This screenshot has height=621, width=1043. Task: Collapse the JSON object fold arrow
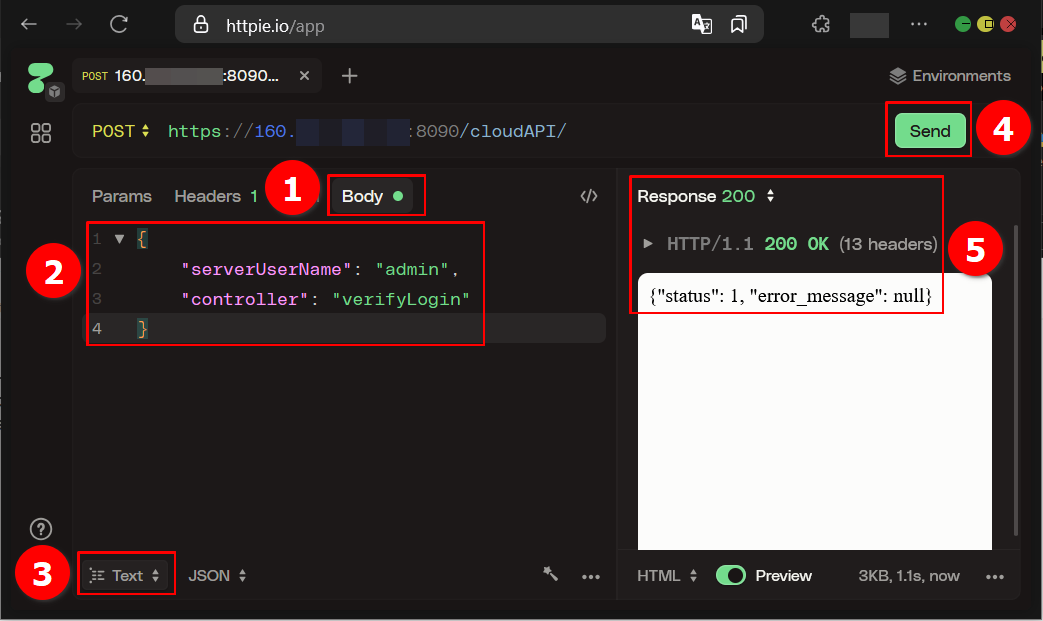119,239
